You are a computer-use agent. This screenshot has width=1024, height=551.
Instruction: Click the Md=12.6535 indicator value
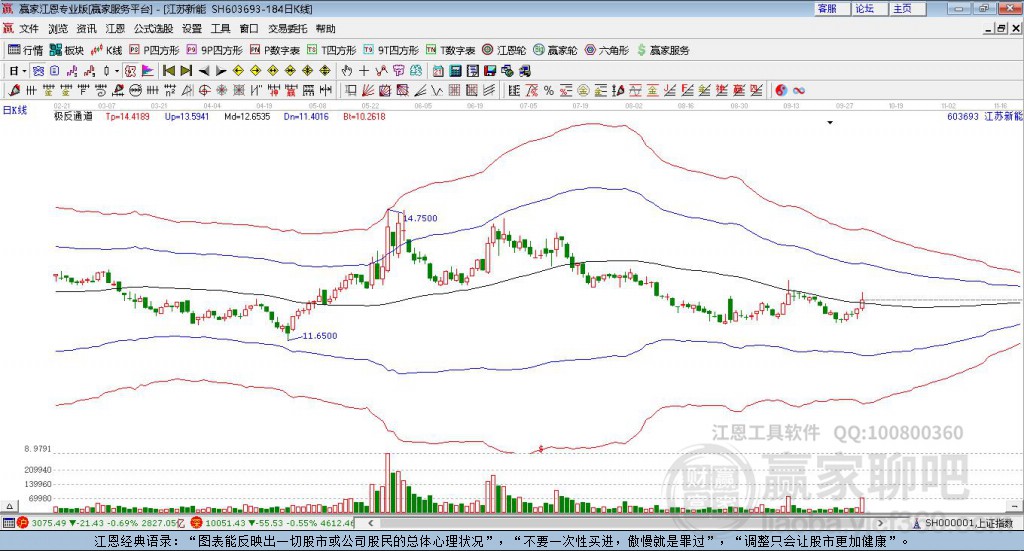pyautogui.click(x=247, y=116)
